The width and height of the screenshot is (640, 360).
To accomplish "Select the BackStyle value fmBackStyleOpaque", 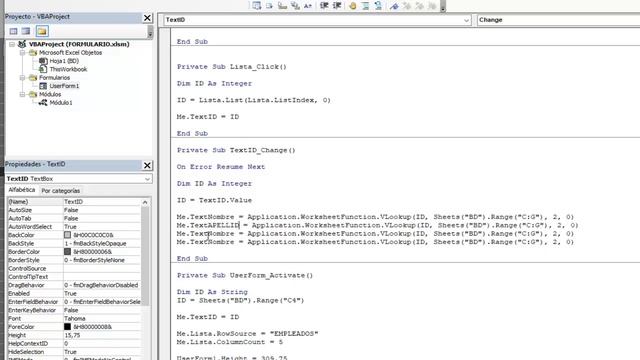I will click(102, 243).
